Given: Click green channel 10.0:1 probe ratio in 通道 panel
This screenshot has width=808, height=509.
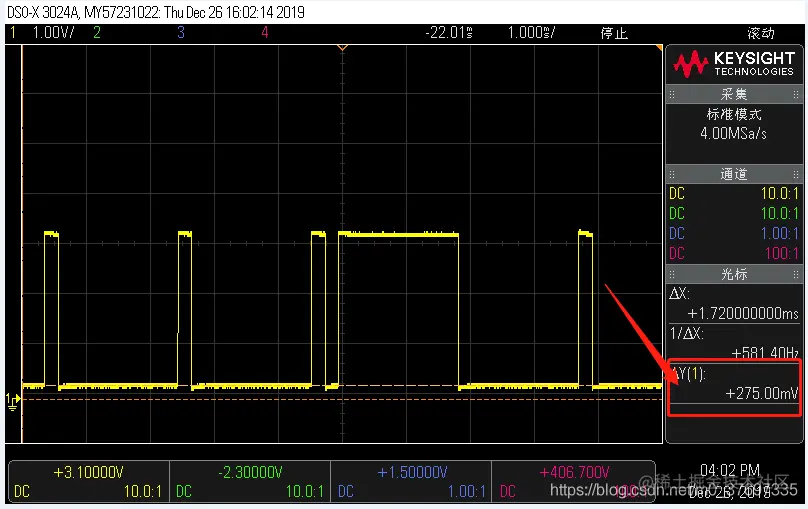Looking at the screenshot, I should pos(779,213).
